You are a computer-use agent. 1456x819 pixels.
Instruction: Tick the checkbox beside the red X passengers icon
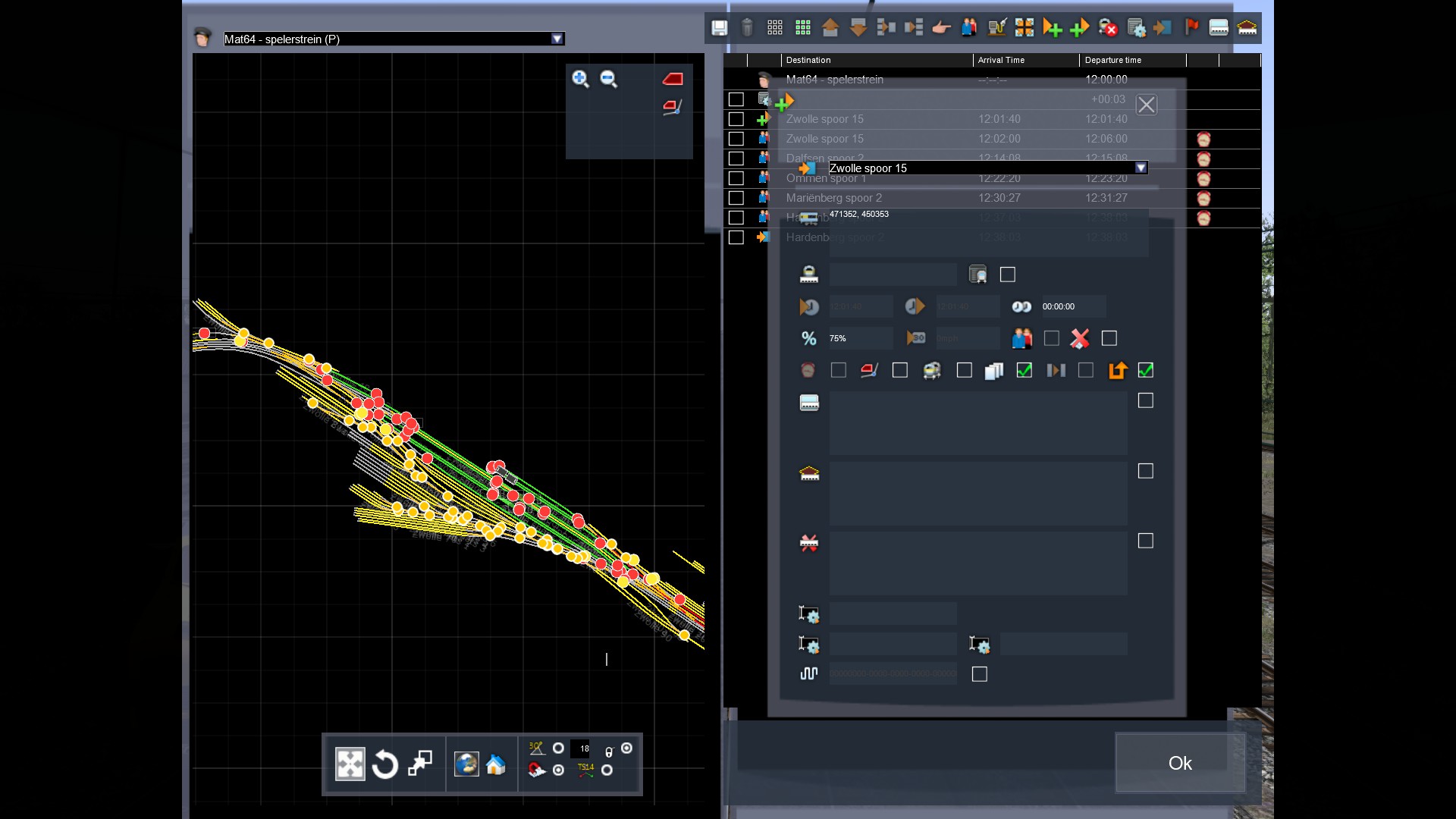(x=1109, y=338)
